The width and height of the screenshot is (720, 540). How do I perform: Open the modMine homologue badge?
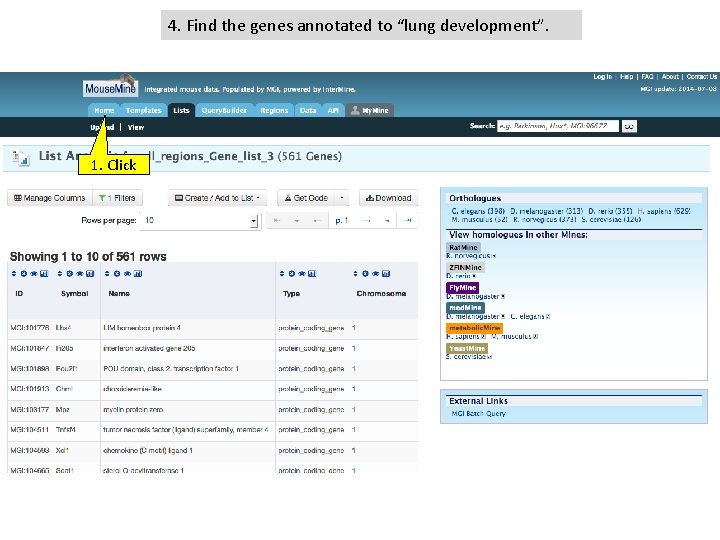coord(465,308)
